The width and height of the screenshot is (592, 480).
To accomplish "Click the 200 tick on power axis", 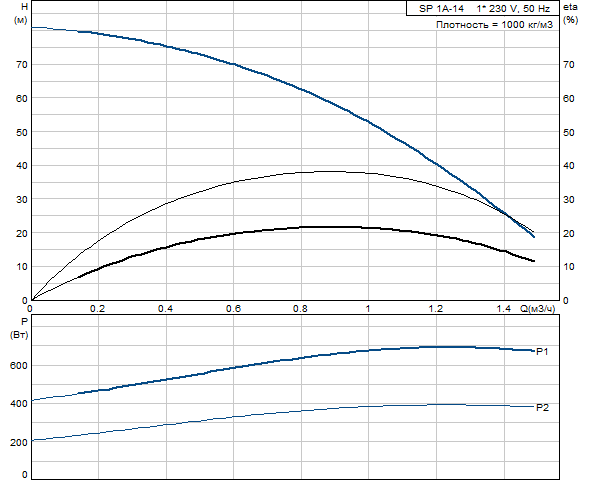I will coord(19,442).
